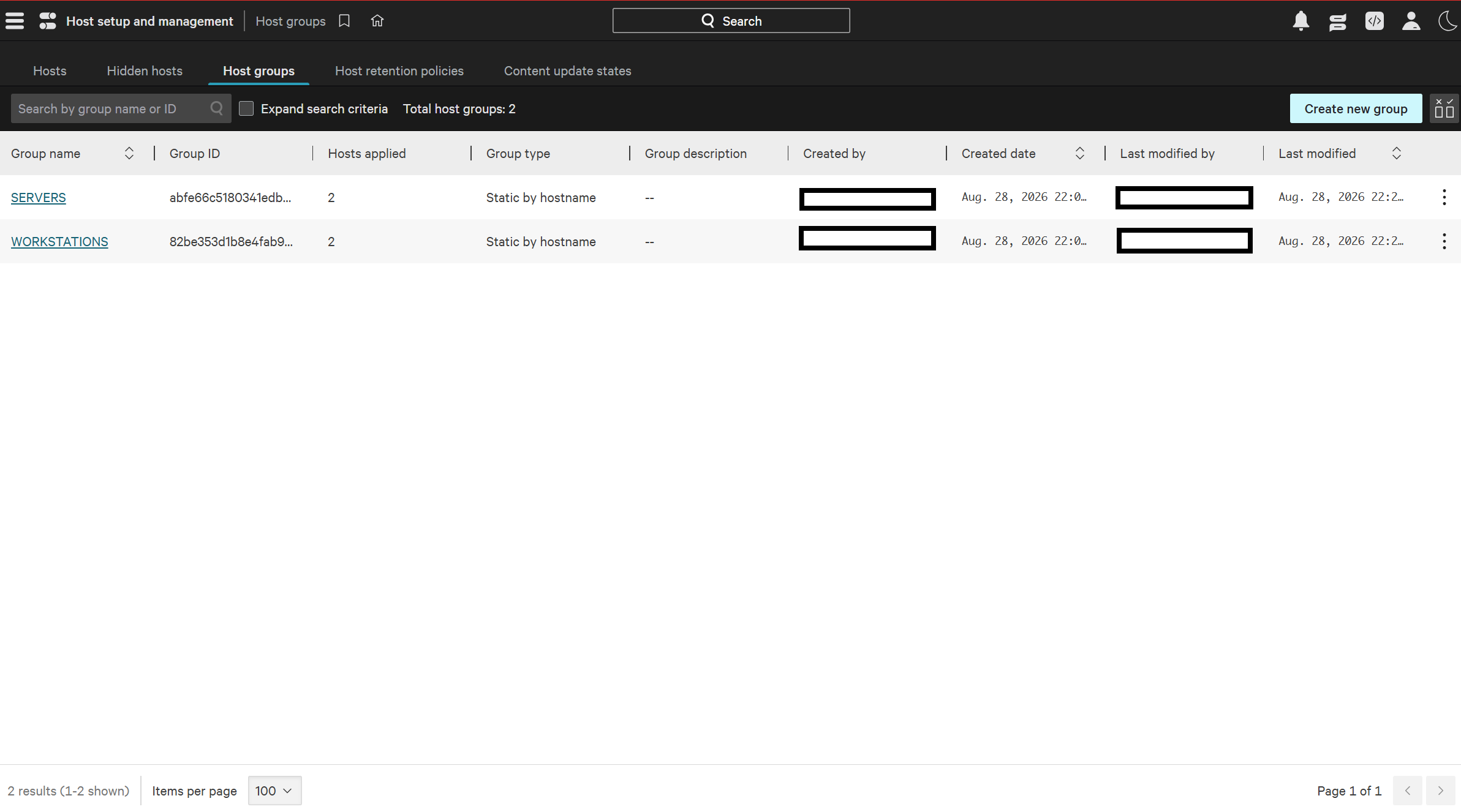
Task: Click the Page 1 of 1 indicator
Action: pos(1350,791)
